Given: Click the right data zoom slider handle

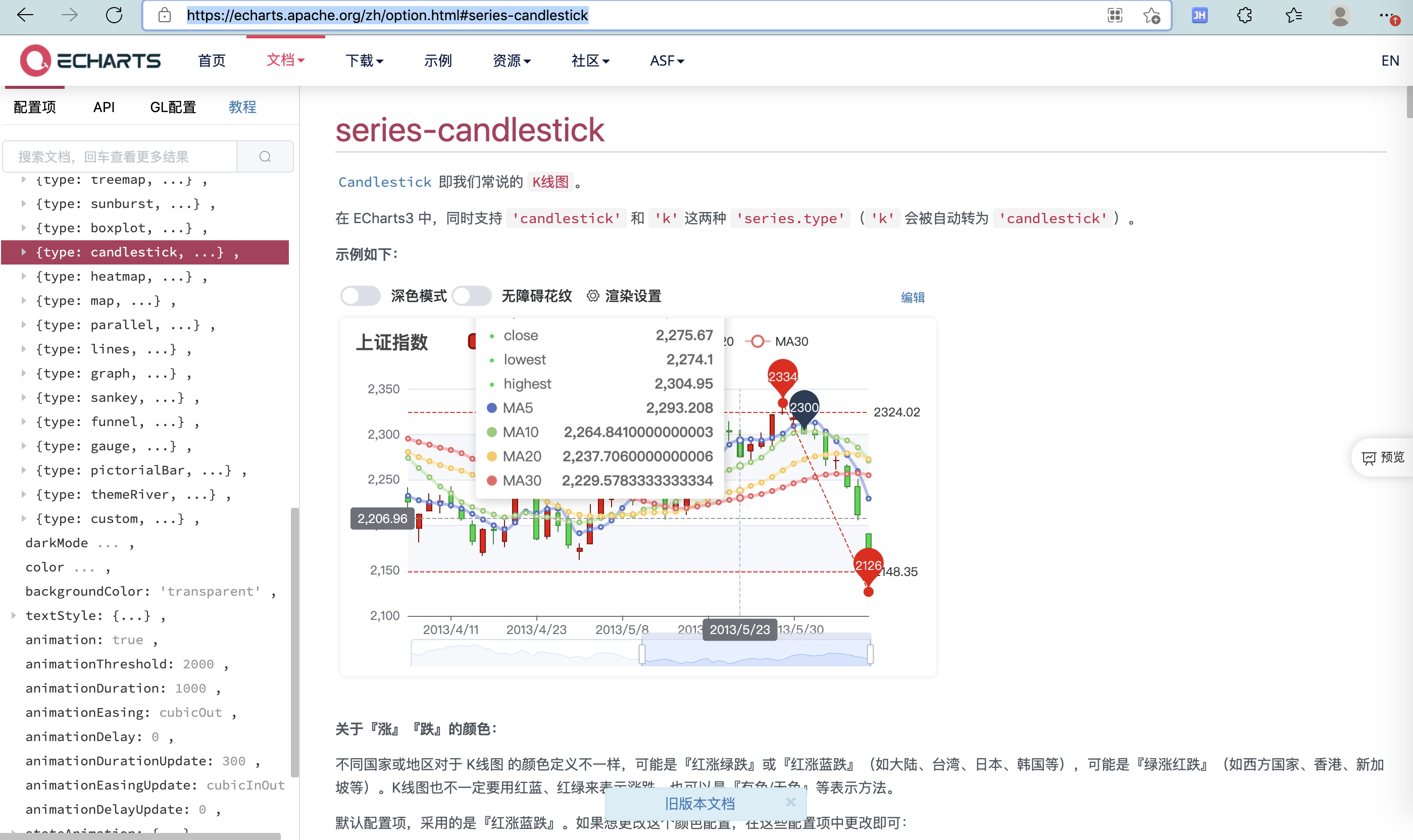Looking at the screenshot, I should coord(870,654).
